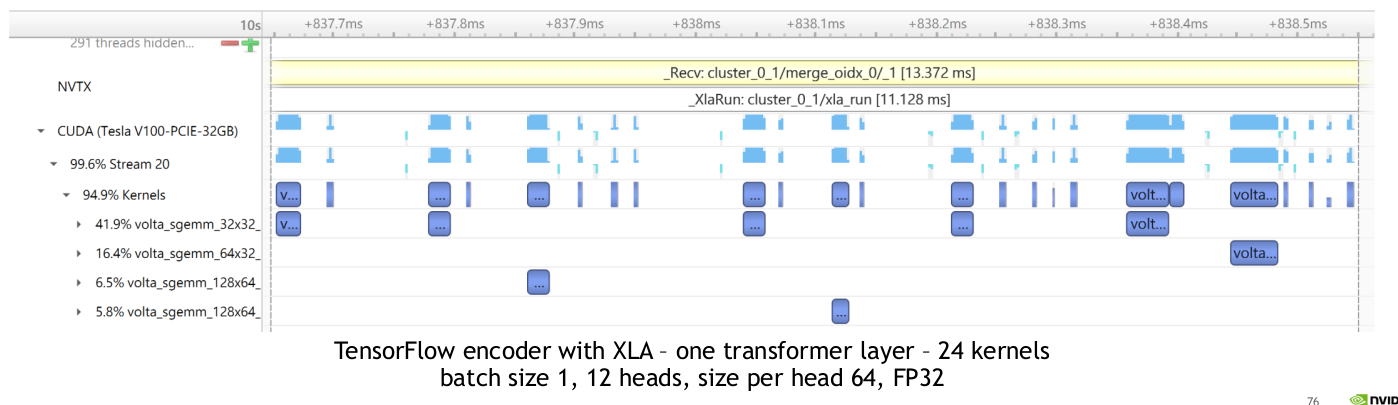Click the red minus hide-threads icon

pos(230,44)
